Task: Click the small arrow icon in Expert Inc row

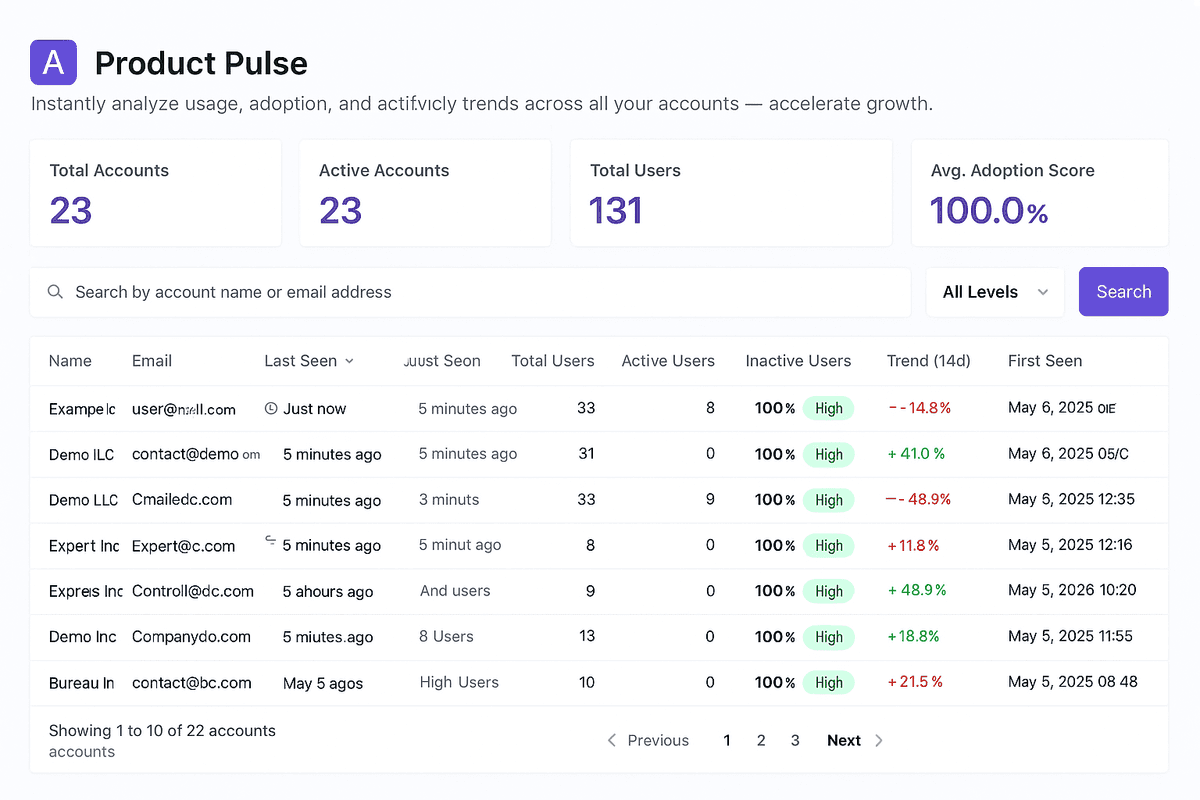Action: pyautogui.click(x=269, y=540)
